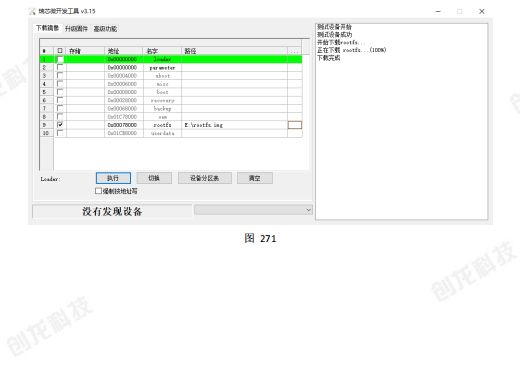Click the 切换 button
Screen dimensions: 520x370
(154, 178)
